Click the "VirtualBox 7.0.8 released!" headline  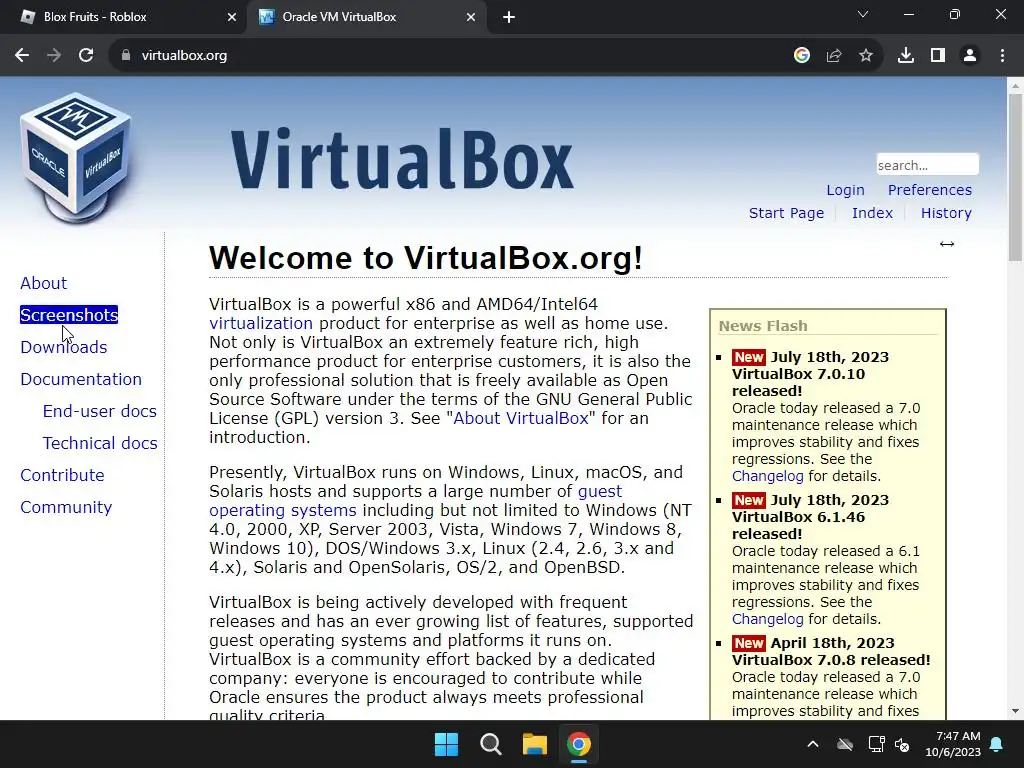coord(831,660)
